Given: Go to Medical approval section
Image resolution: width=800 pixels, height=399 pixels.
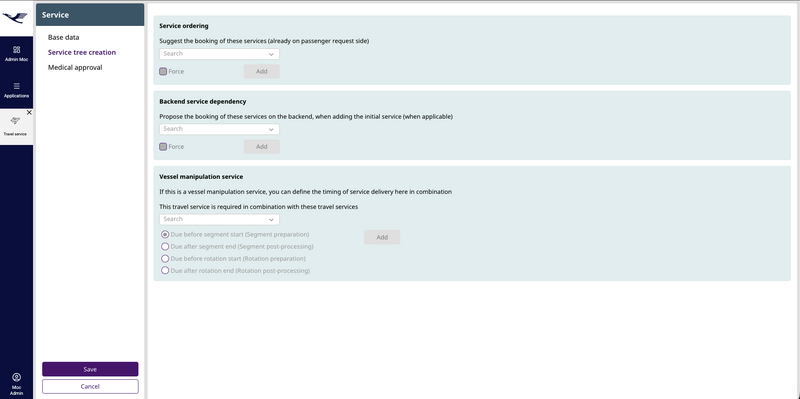Looking at the screenshot, I should (x=75, y=67).
